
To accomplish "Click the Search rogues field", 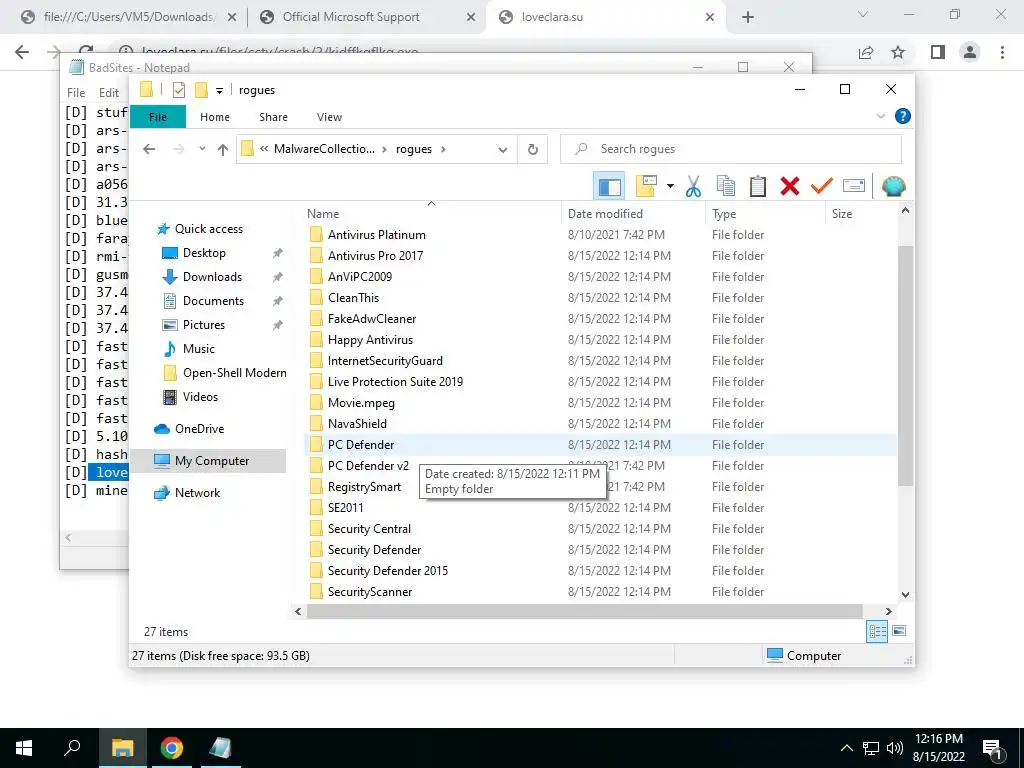I will click(731, 149).
